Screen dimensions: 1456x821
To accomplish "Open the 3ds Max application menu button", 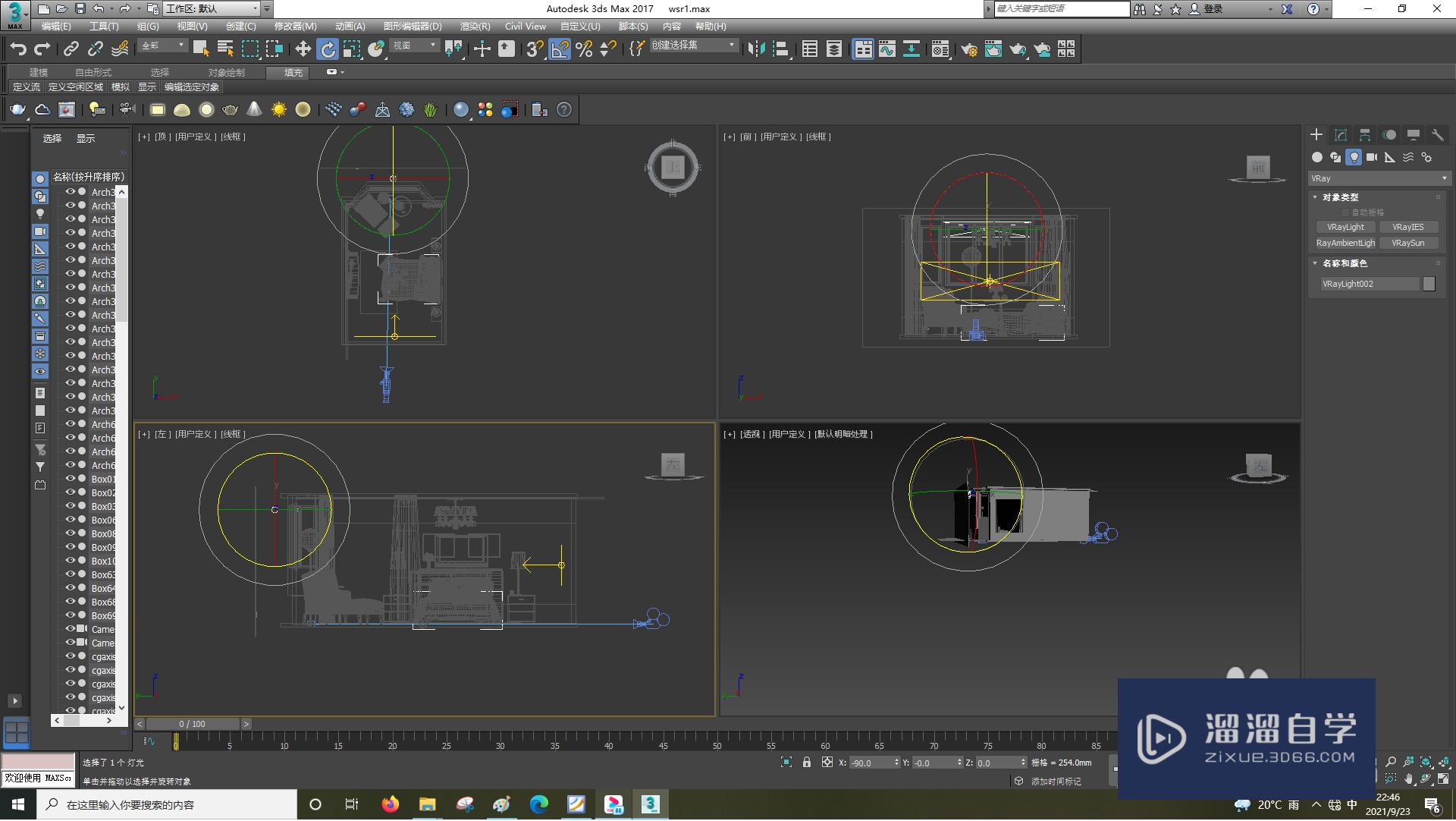I will 15,14.
